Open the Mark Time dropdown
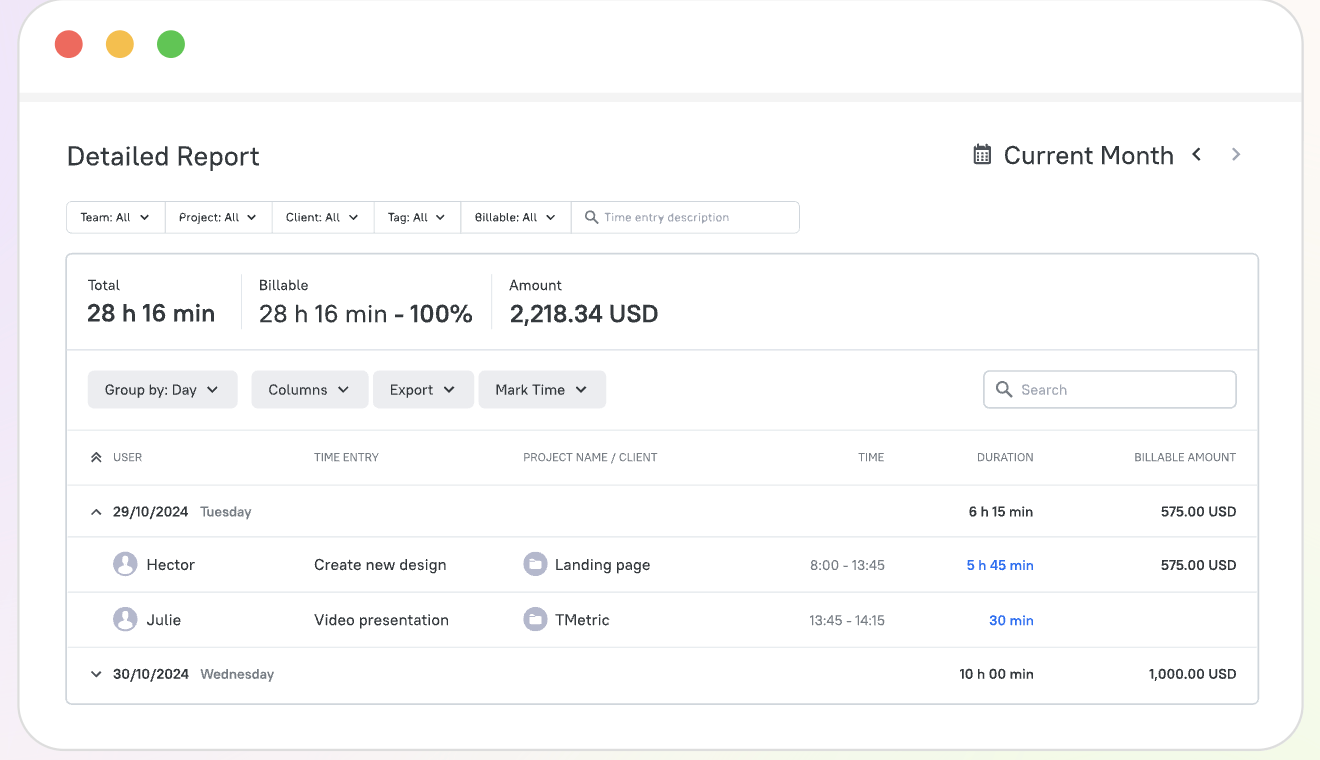This screenshot has height=760, width=1320. (x=542, y=390)
